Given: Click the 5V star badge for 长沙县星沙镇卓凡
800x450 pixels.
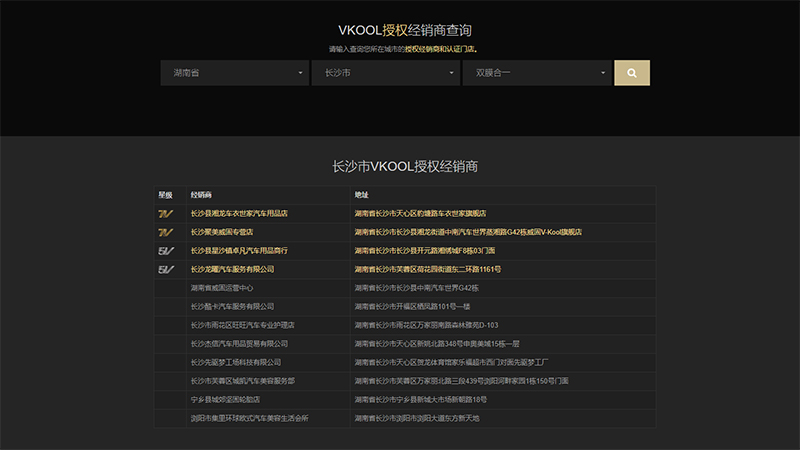Looking at the screenshot, I should pyautogui.click(x=166, y=251).
